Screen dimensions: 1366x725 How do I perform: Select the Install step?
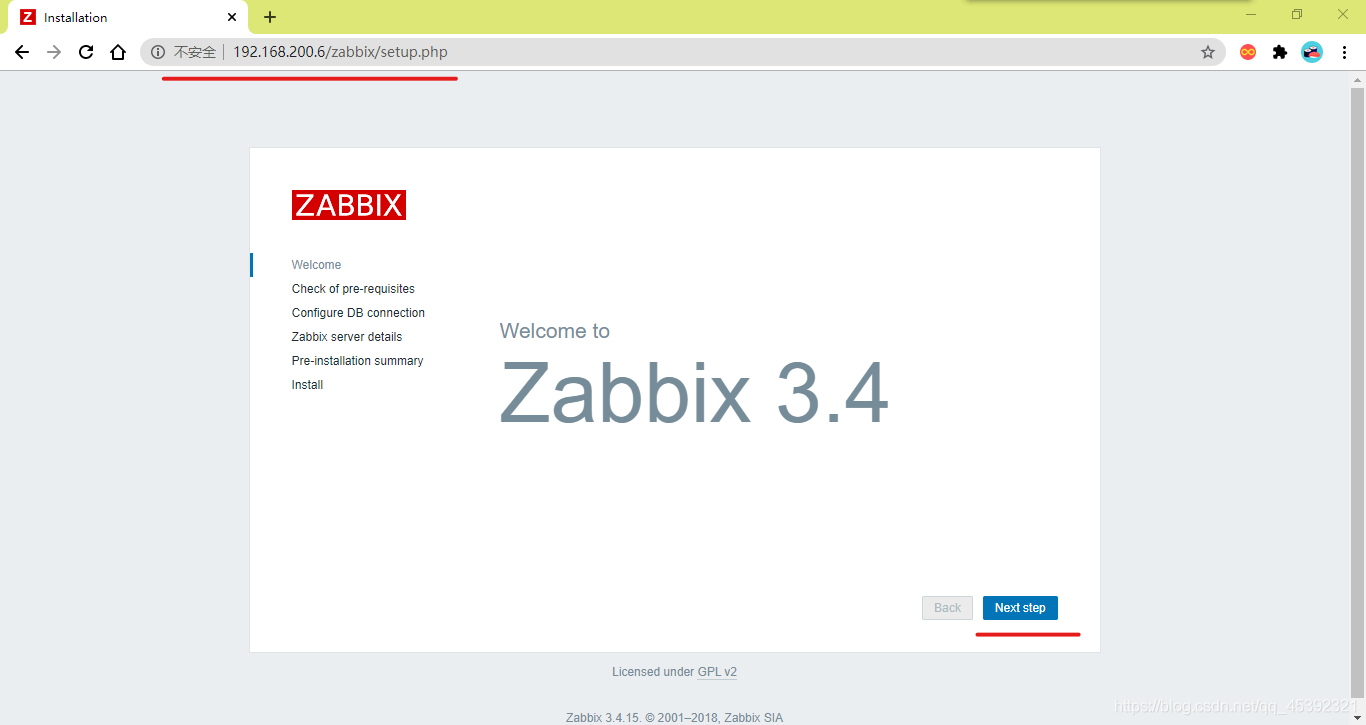pyautogui.click(x=307, y=385)
